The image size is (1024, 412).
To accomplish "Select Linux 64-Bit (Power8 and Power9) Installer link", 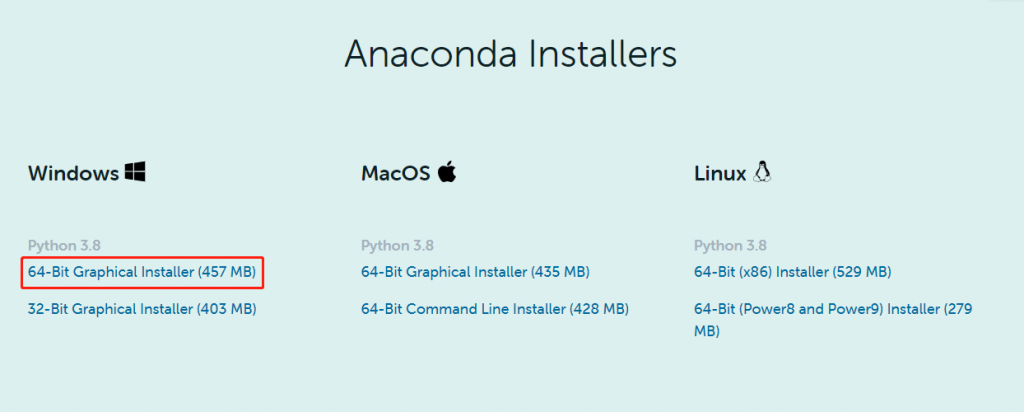I will click(x=833, y=320).
